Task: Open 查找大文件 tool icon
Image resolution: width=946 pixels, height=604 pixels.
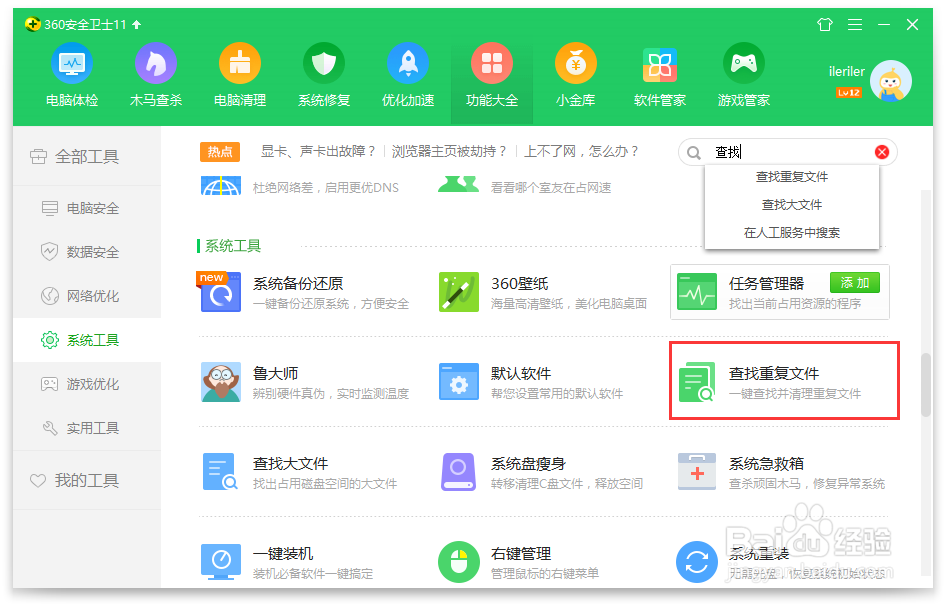Action: click(220, 472)
